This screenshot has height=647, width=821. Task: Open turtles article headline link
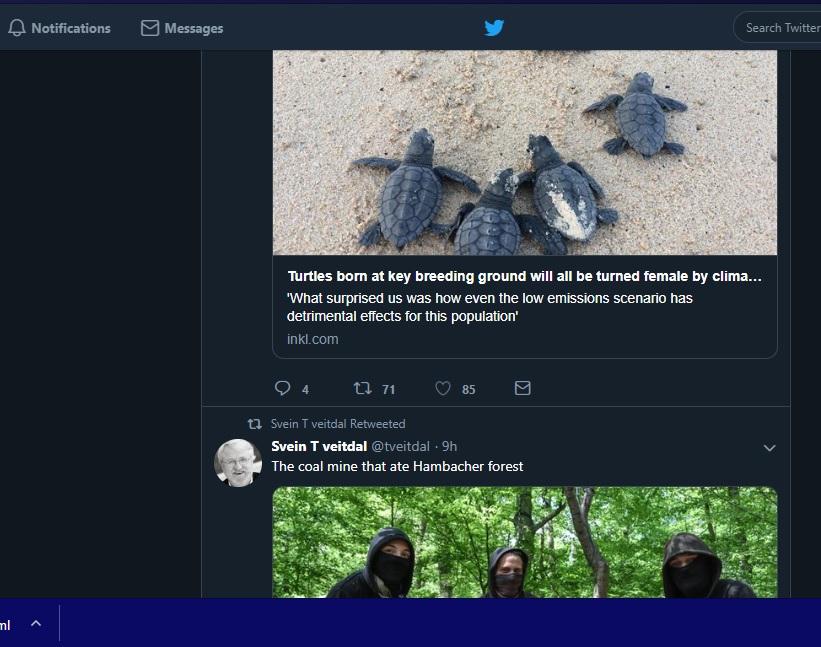pyautogui.click(x=524, y=276)
